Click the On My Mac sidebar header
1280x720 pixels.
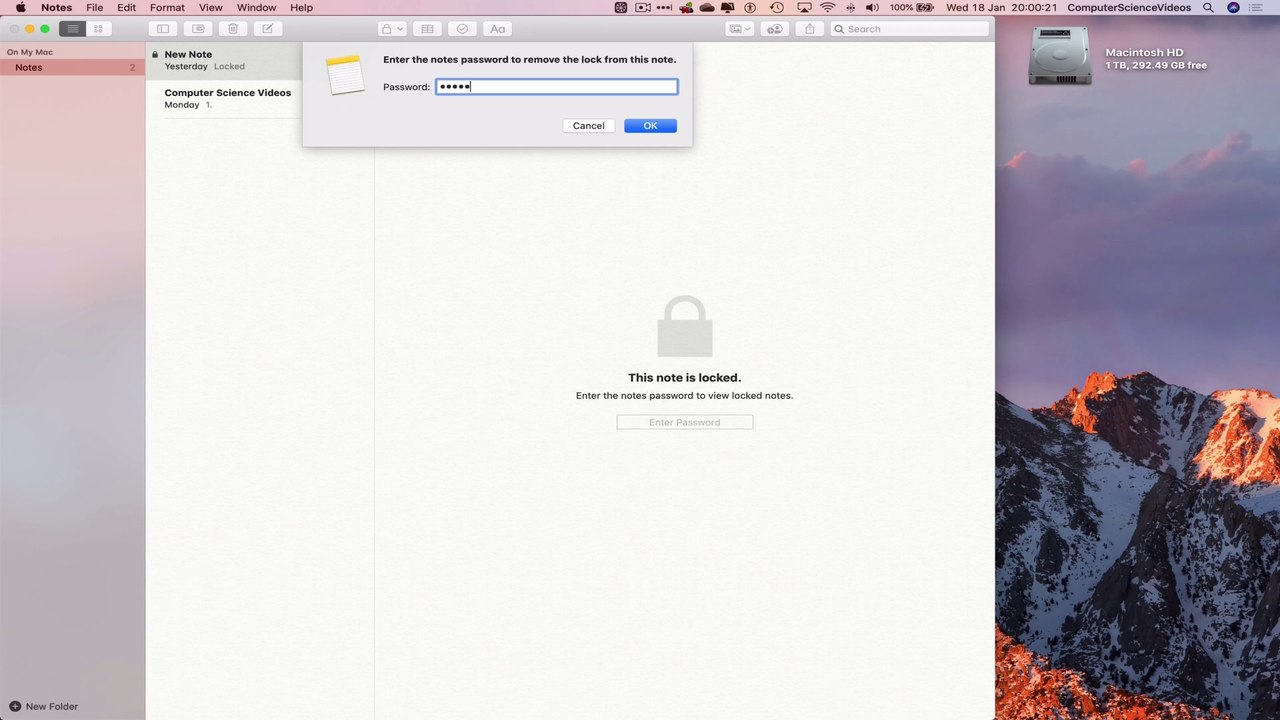click(30, 52)
